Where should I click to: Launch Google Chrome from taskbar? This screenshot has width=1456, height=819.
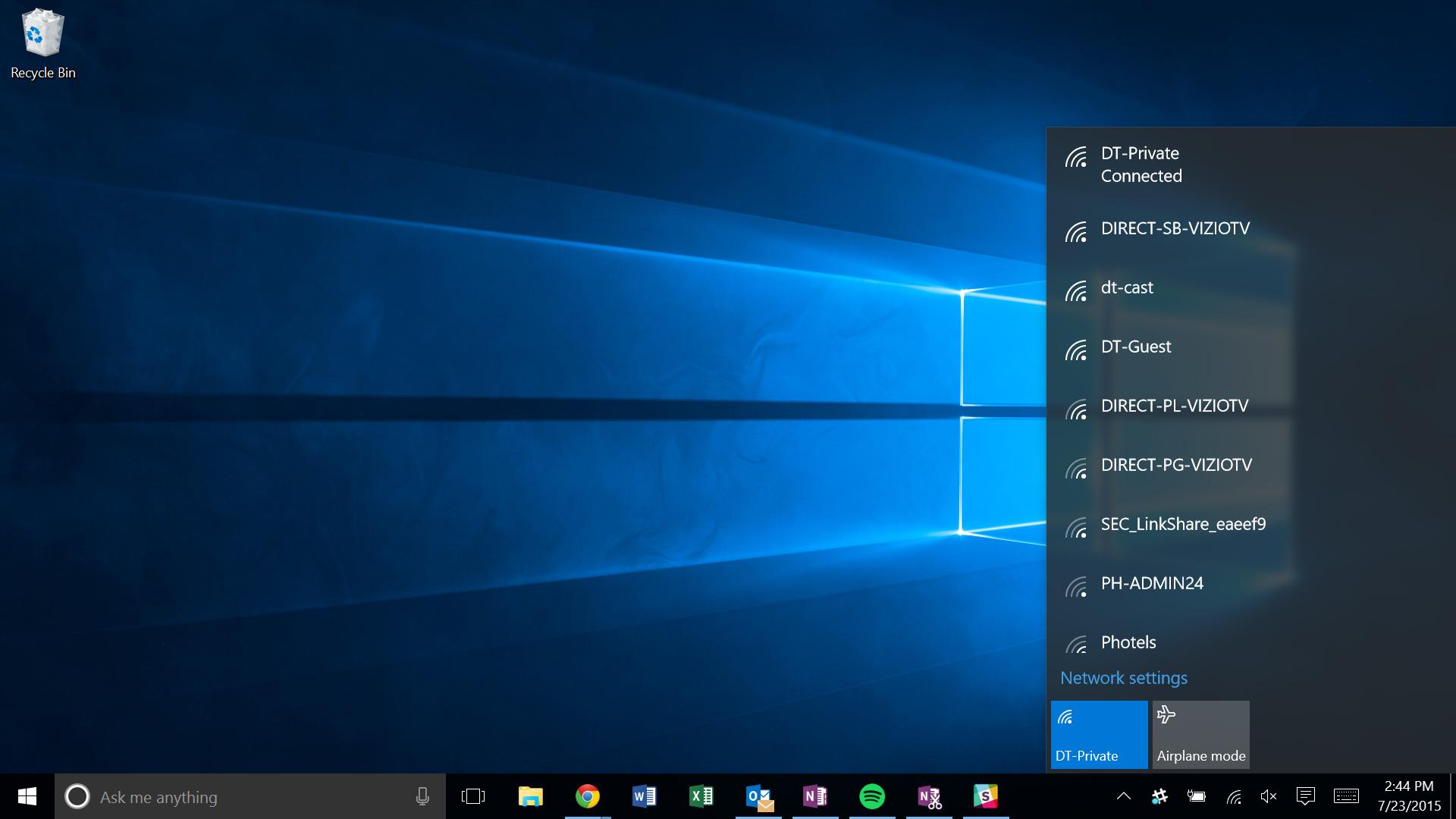(588, 796)
